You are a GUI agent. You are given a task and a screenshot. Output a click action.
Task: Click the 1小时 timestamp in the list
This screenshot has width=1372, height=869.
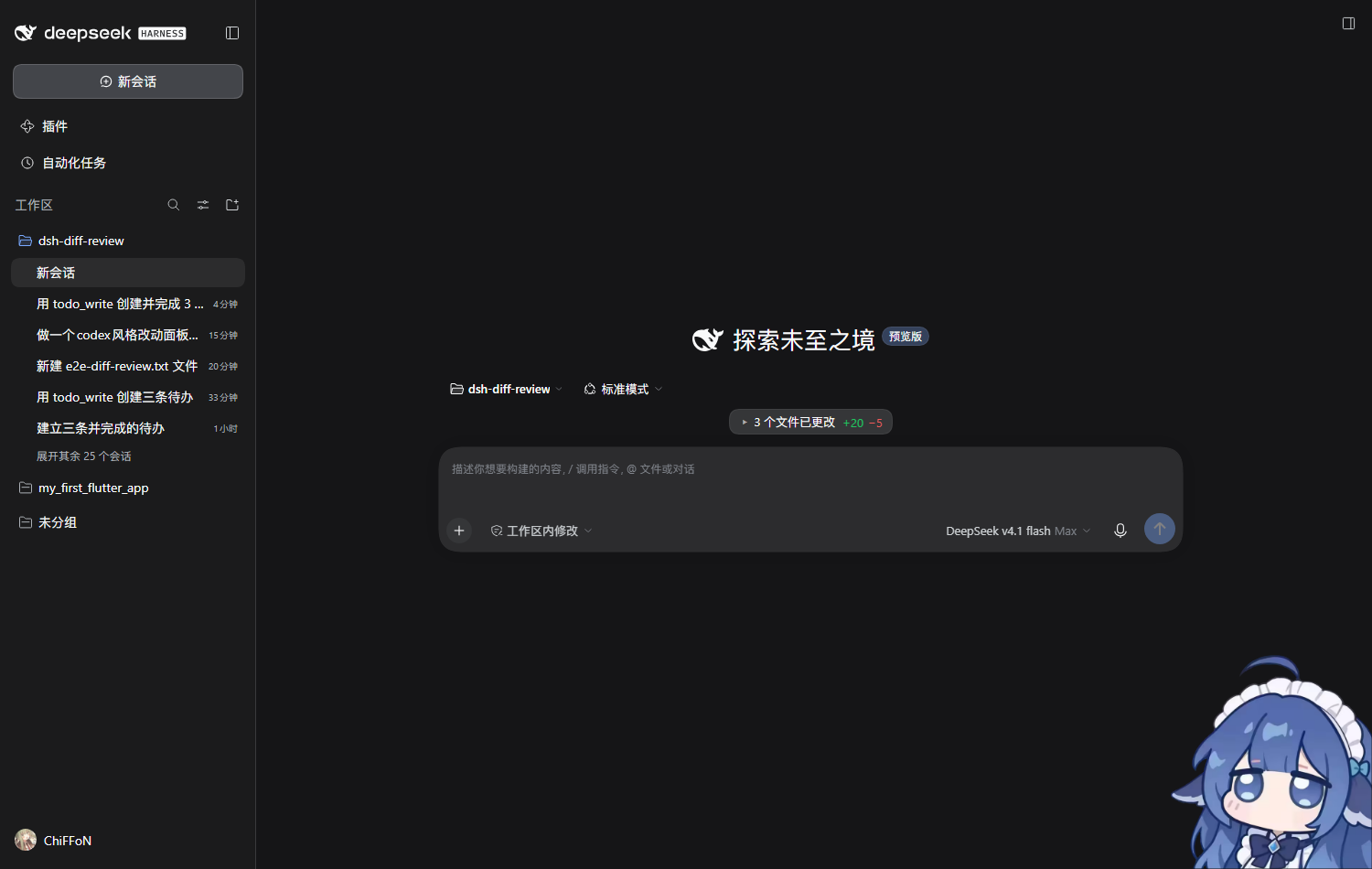(225, 429)
